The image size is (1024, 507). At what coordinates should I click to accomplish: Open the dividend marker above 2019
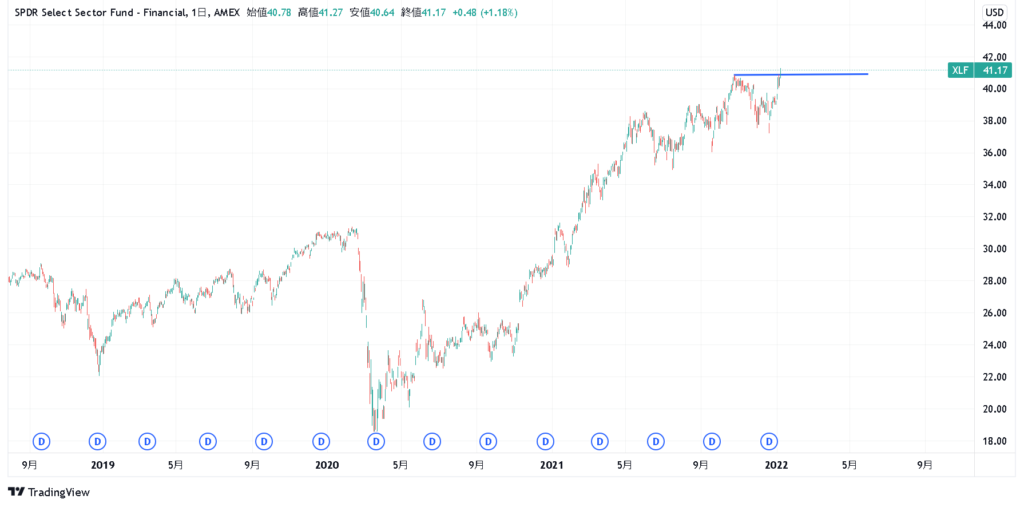tap(98, 440)
